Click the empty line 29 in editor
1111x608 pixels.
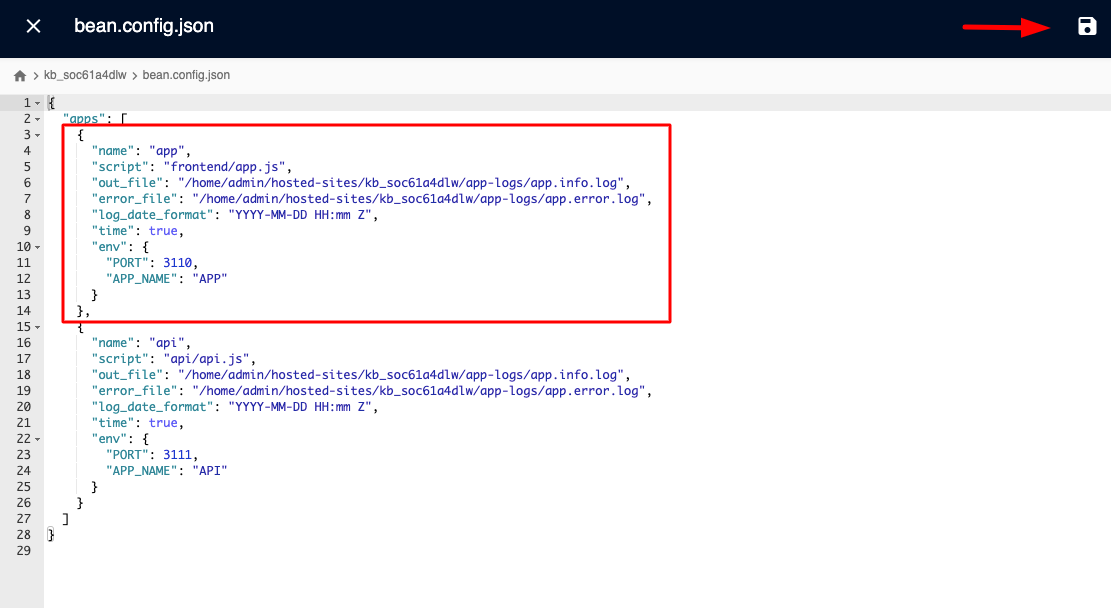300,551
